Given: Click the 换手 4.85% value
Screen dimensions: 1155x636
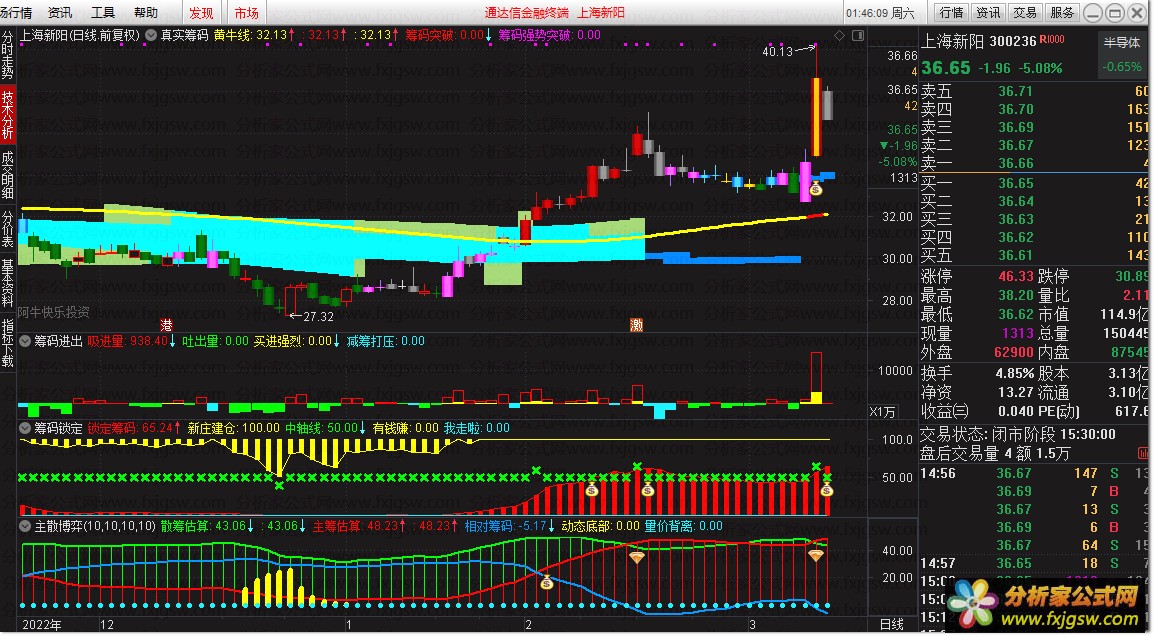Looking at the screenshot, I should (1015, 373).
